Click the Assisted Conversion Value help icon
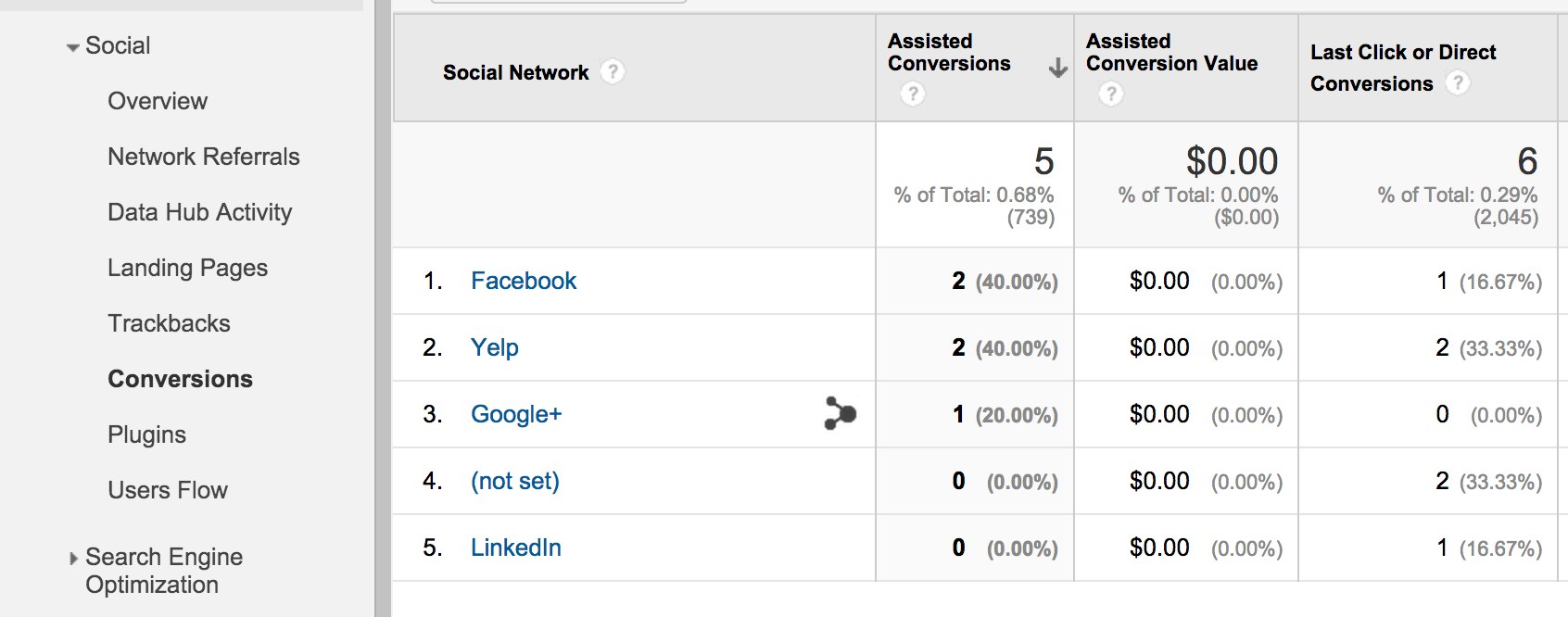 1110,94
